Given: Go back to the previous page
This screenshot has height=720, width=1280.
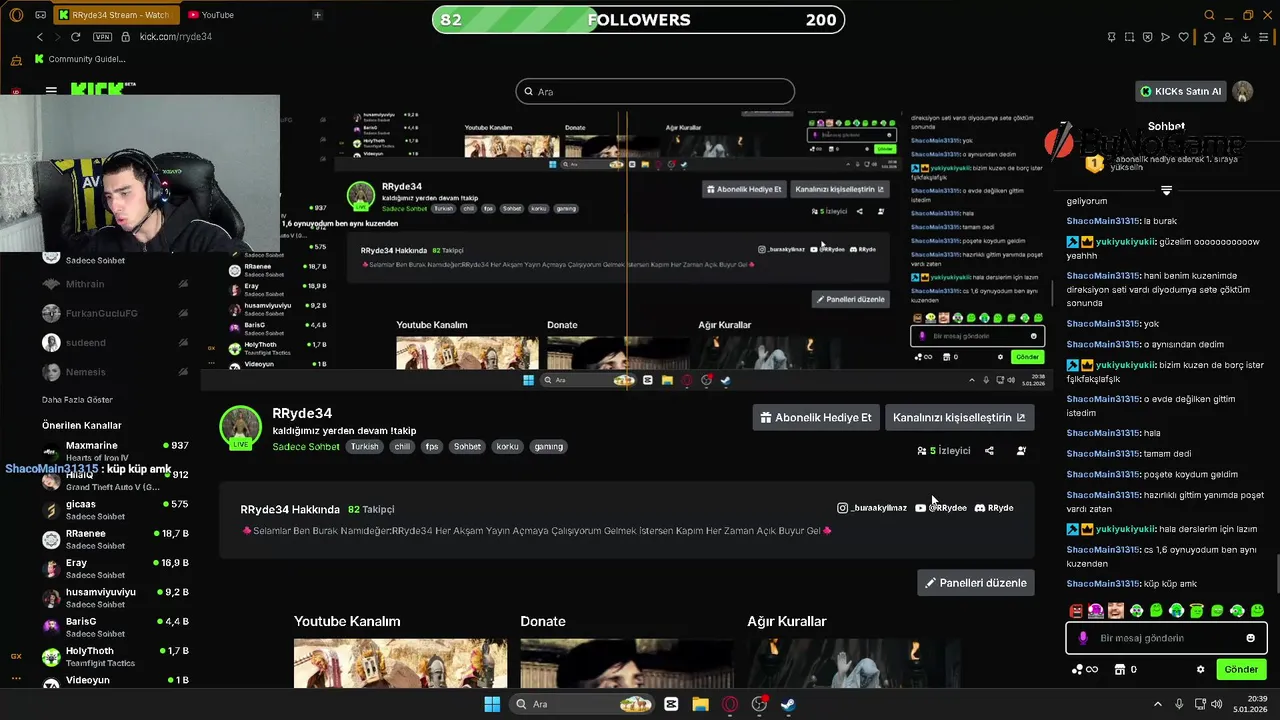Looking at the screenshot, I should 40,37.
